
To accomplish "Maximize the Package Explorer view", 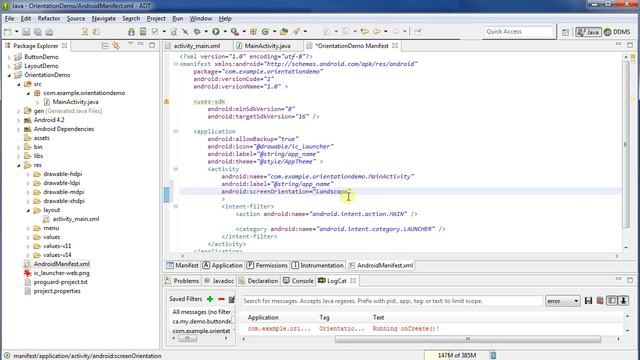I will [x=152, y=45].
